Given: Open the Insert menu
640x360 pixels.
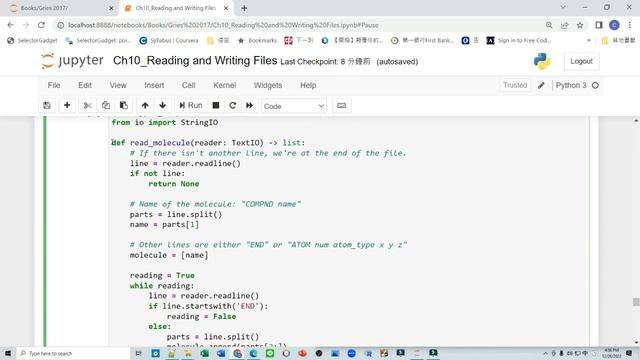Looking at the screenshot, I should coord(154,85).
